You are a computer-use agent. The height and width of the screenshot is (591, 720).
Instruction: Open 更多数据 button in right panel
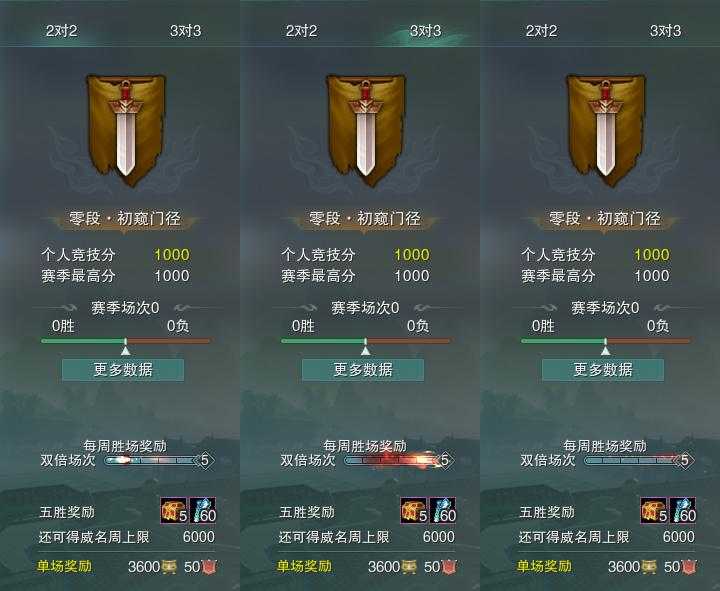[603, 370]
